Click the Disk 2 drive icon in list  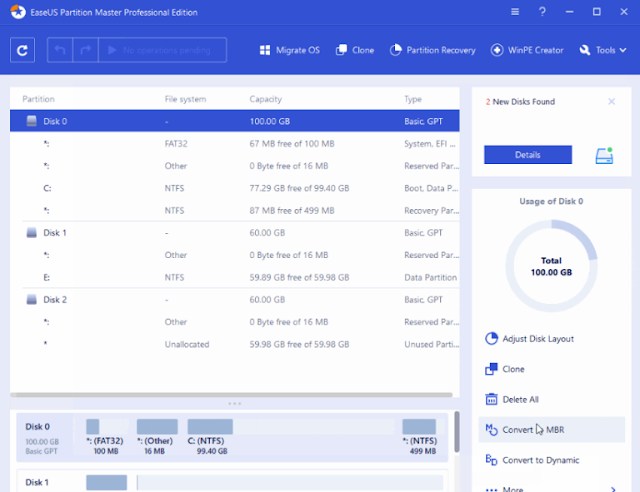click(x=31, y=300)
